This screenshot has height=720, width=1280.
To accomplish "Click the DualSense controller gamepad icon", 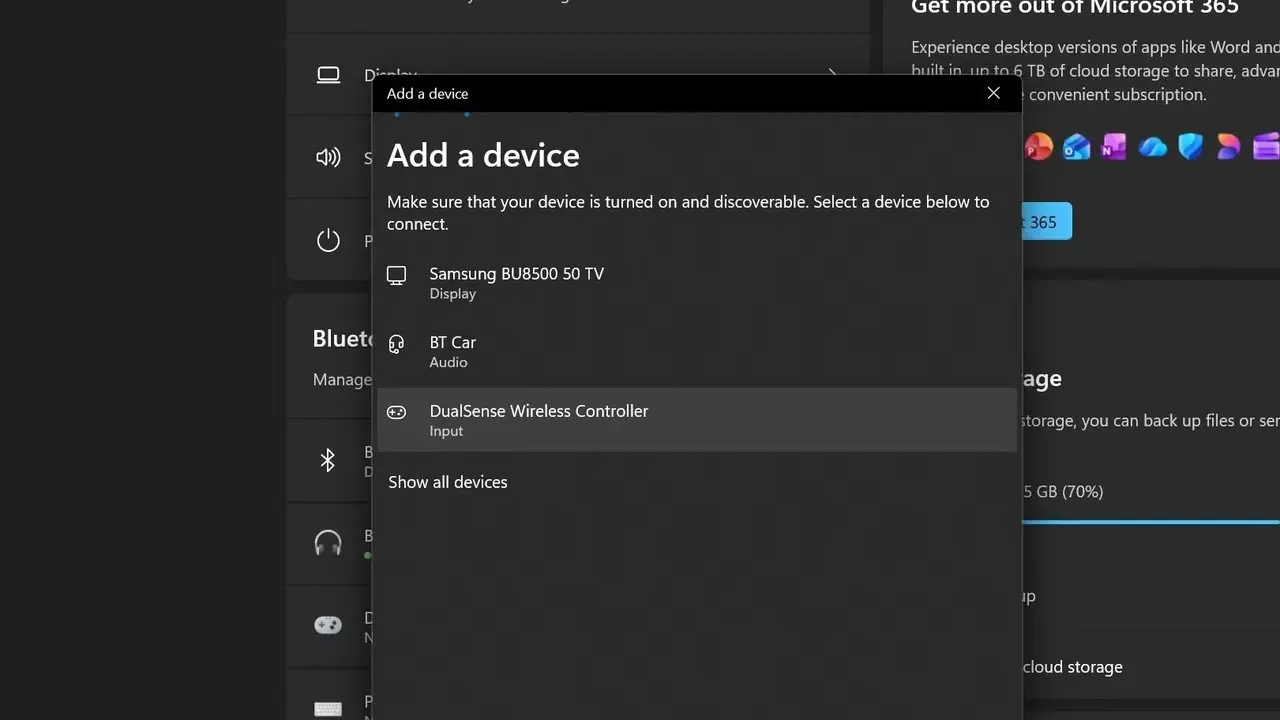I will pos(397,412).
